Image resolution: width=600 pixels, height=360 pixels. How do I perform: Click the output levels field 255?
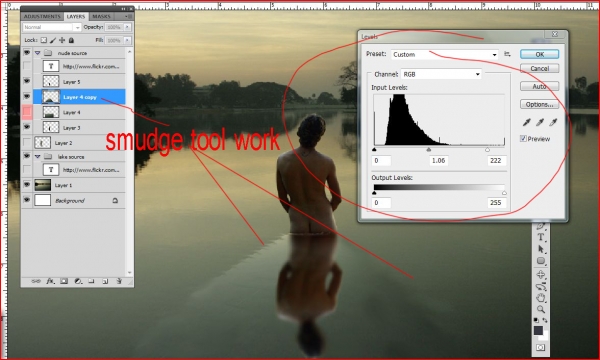pos(497,203)
